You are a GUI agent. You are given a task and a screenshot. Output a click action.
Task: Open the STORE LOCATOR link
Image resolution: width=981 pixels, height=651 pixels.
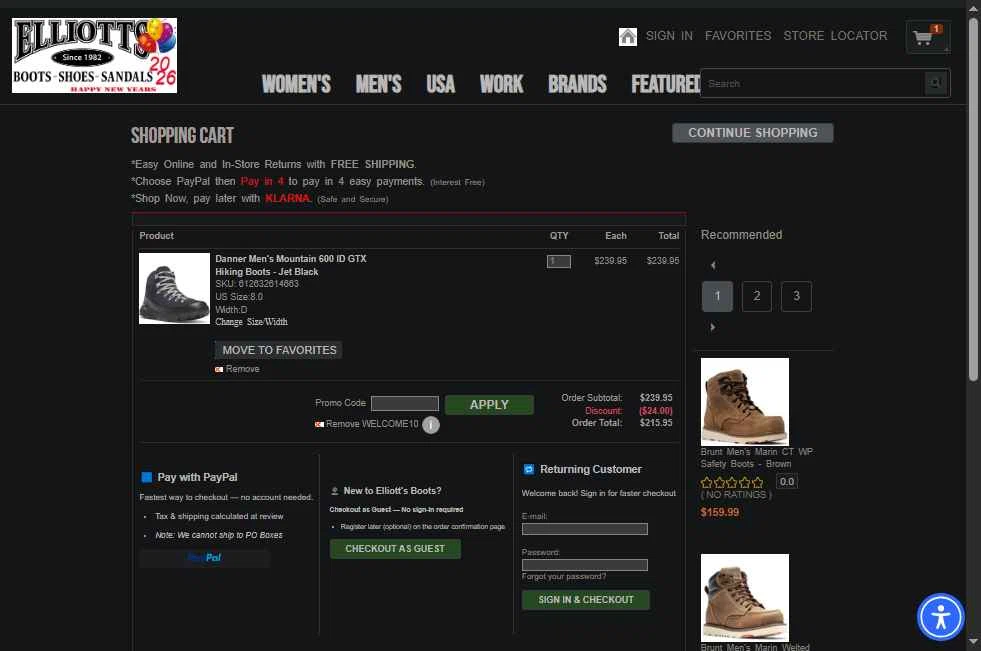coord(835,36)
